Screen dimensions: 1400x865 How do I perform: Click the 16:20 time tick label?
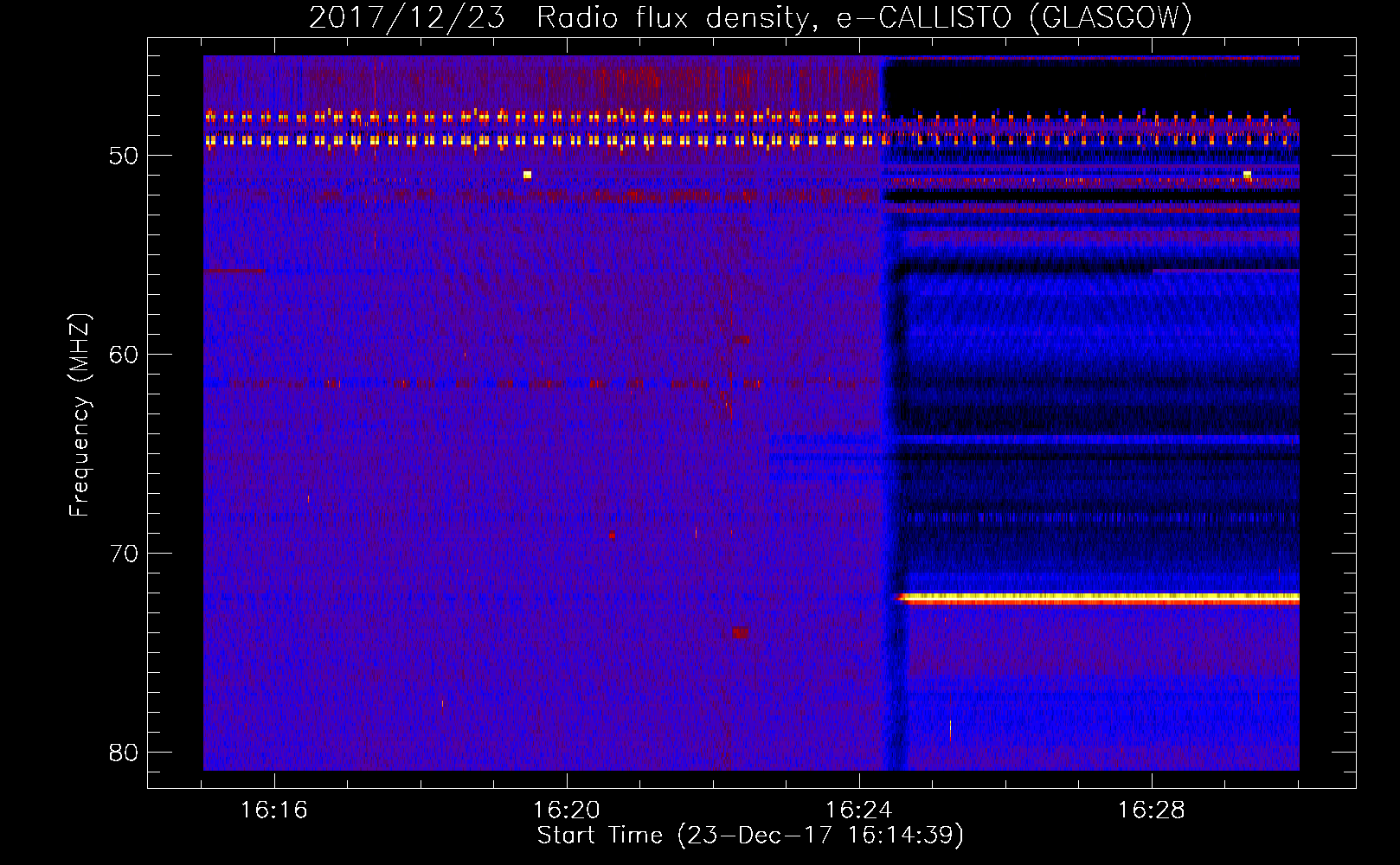tap(567, 811)
